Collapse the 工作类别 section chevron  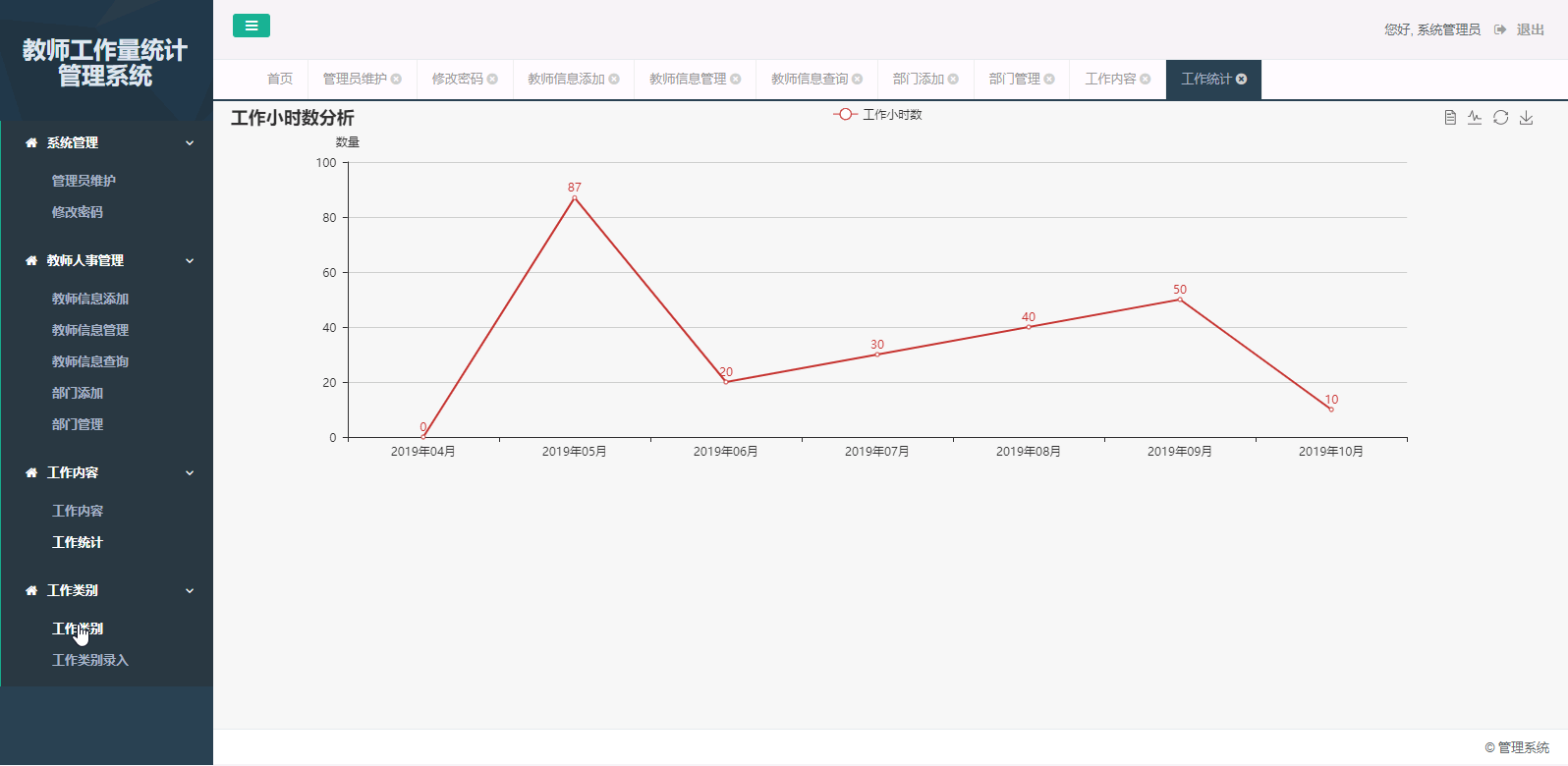tap(190, 590)
